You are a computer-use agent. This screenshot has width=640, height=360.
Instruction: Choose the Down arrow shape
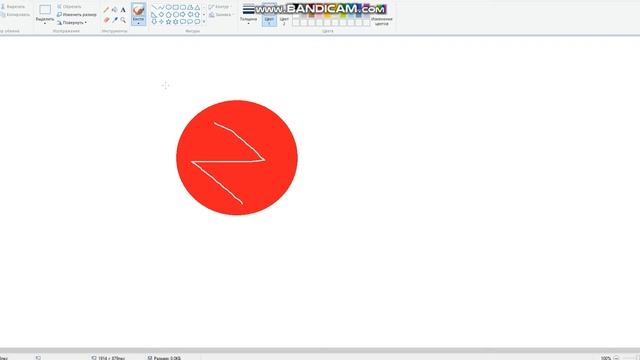point(154,22)
